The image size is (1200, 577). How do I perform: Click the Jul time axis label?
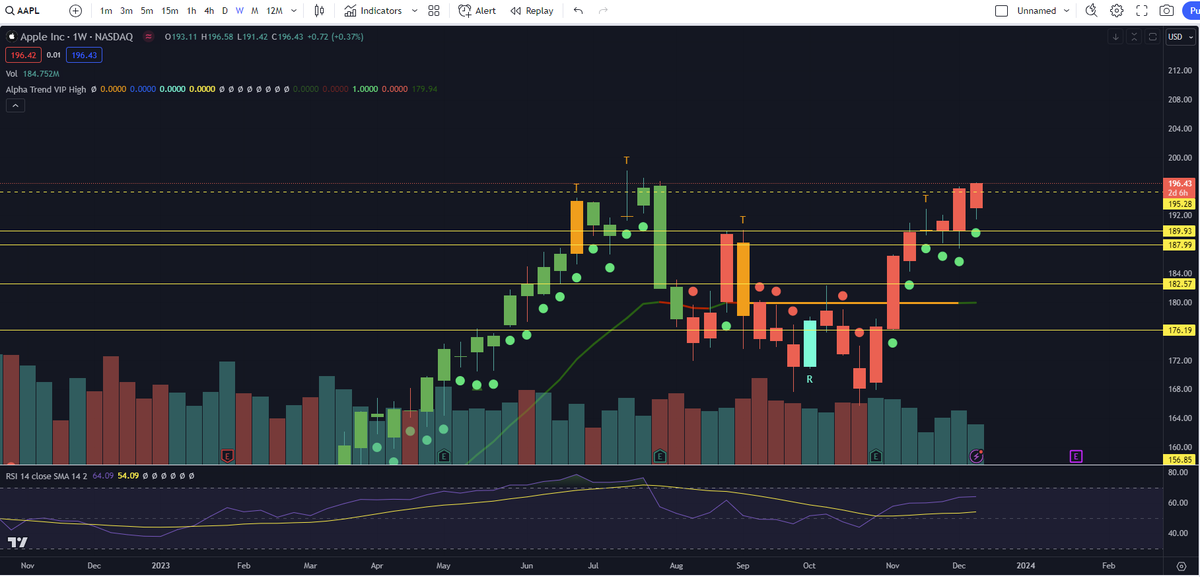tap(594, 565)
